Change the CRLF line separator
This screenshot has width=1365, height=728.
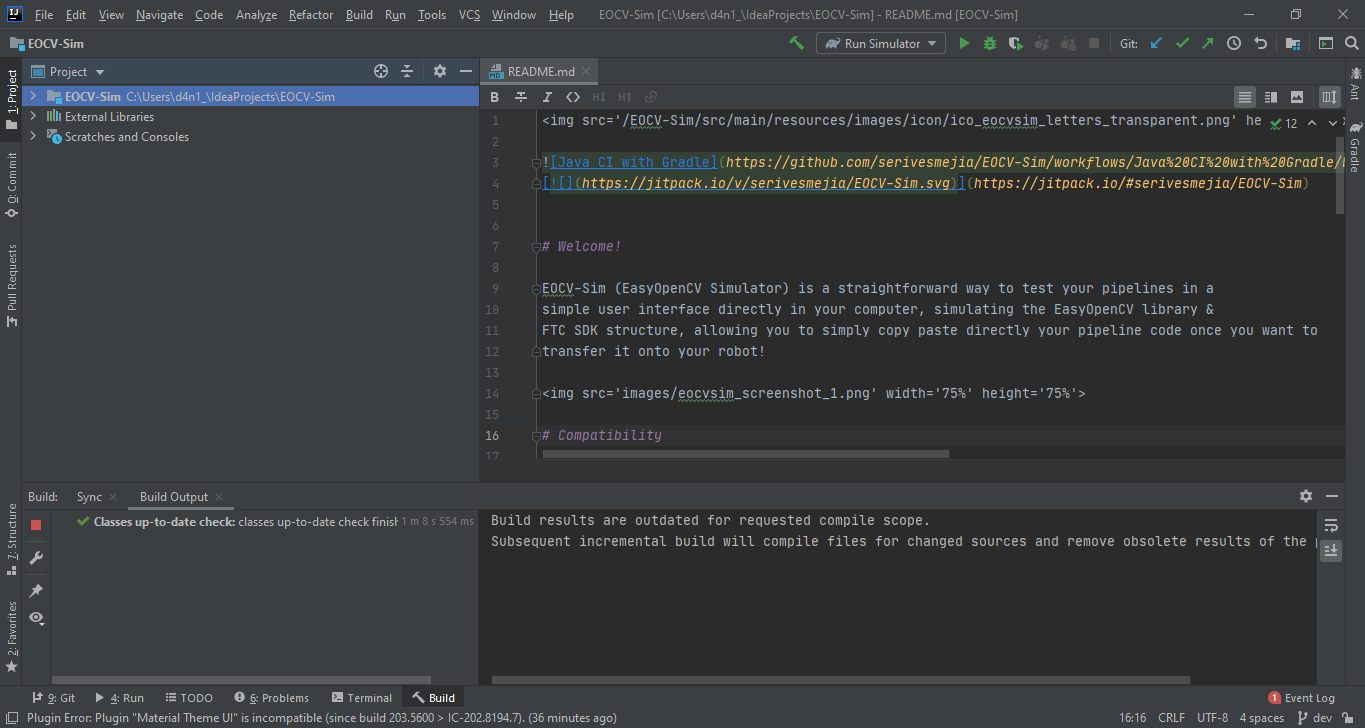[1171, 718]
